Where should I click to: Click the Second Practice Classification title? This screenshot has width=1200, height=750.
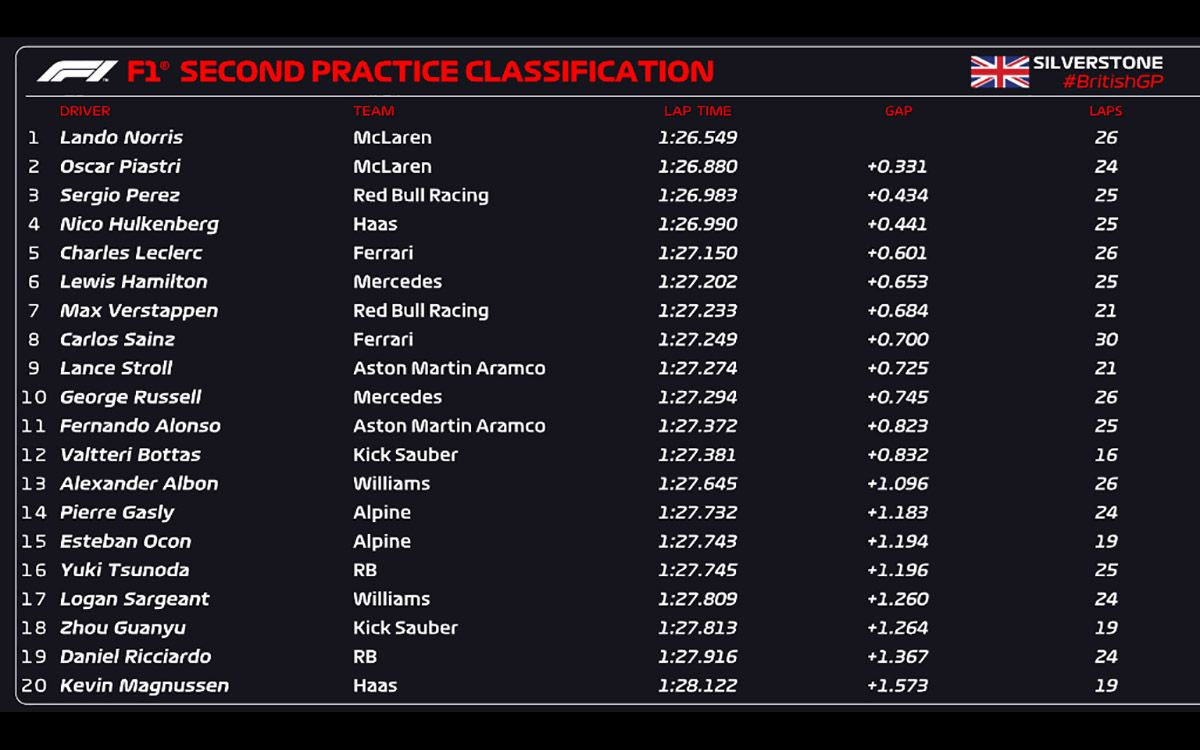[446, 72]
